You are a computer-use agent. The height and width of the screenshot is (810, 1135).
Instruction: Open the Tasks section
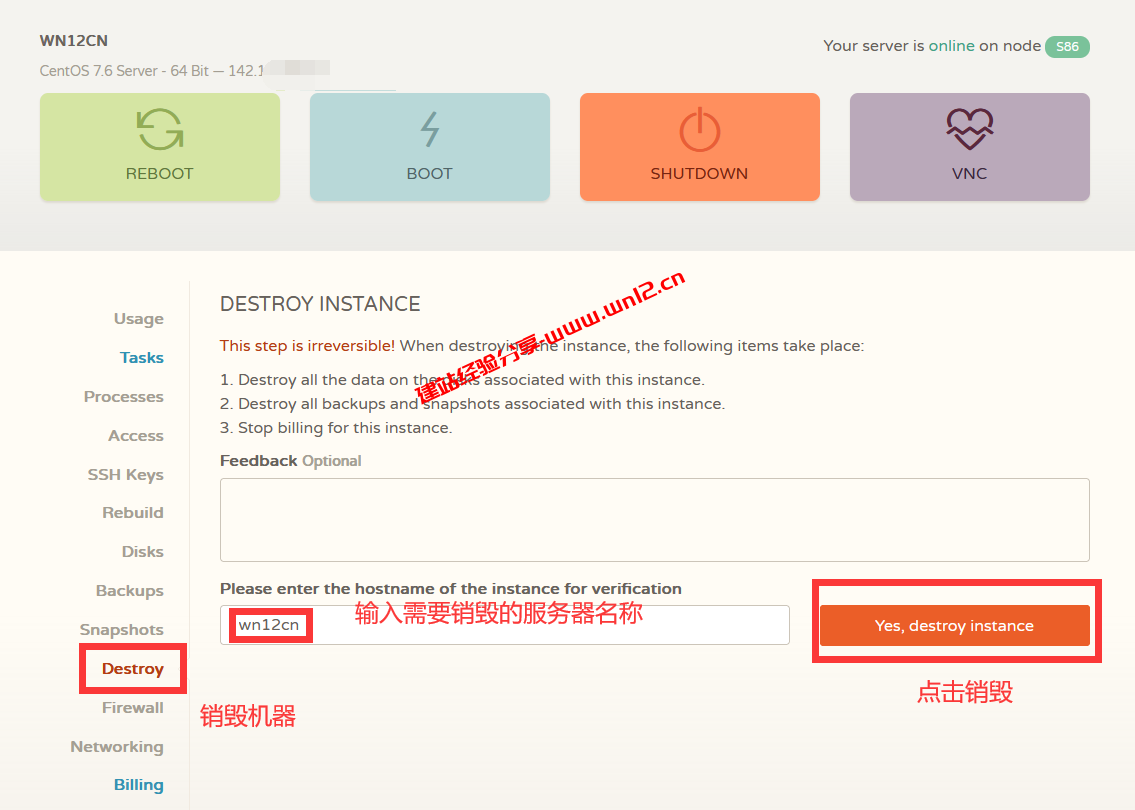point(141,357)
